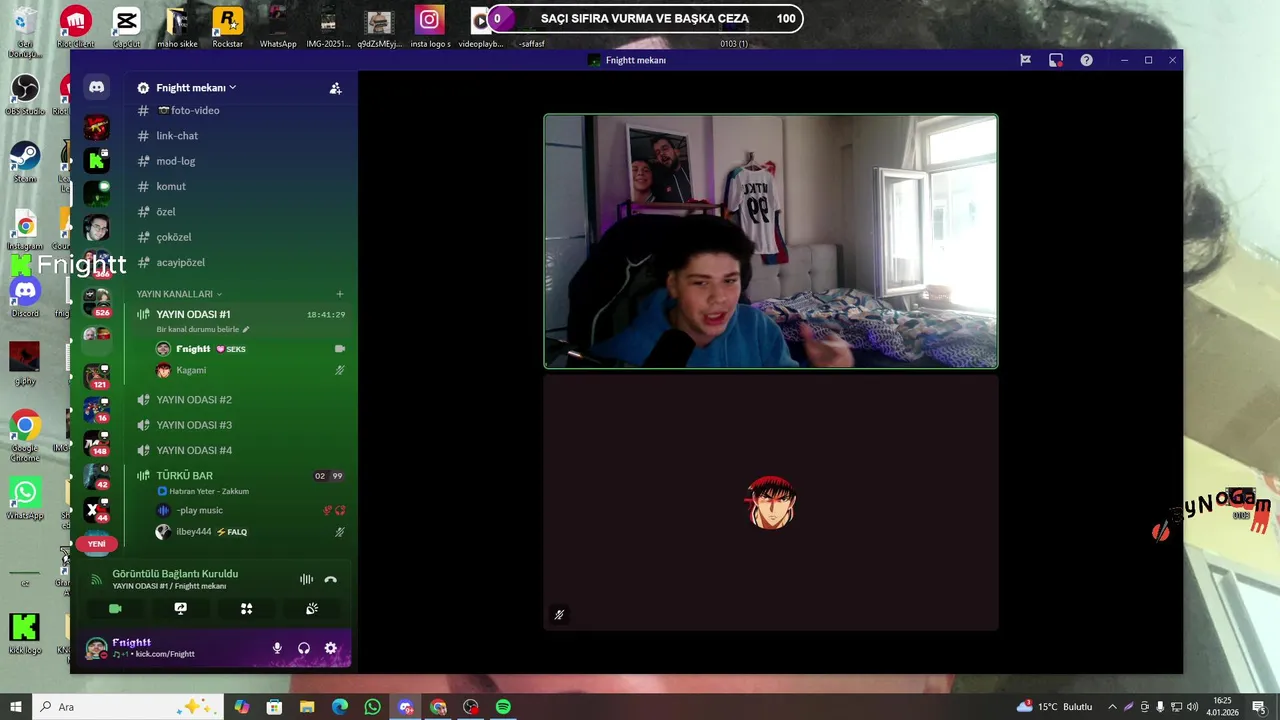Open the soundboard icon
The height and width of the screenshot is (720, 1280).
pos(312,608)
